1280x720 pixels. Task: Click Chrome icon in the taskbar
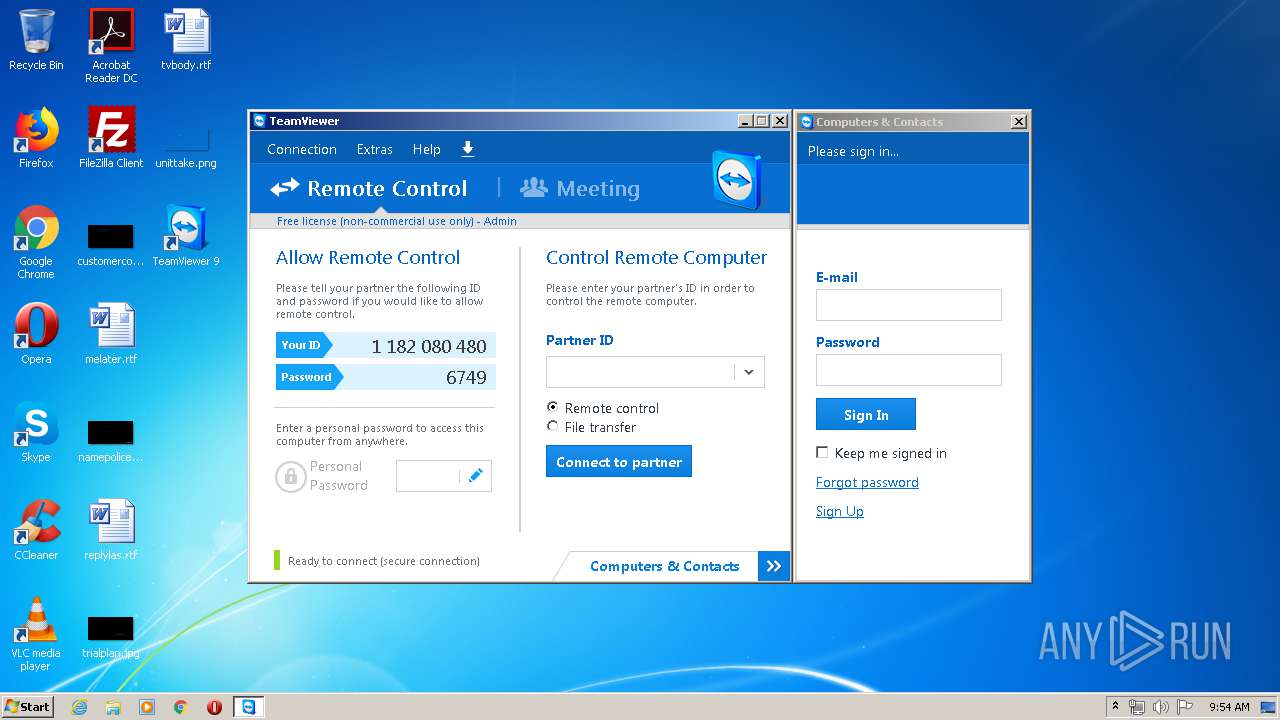click(x=181, y=707)
